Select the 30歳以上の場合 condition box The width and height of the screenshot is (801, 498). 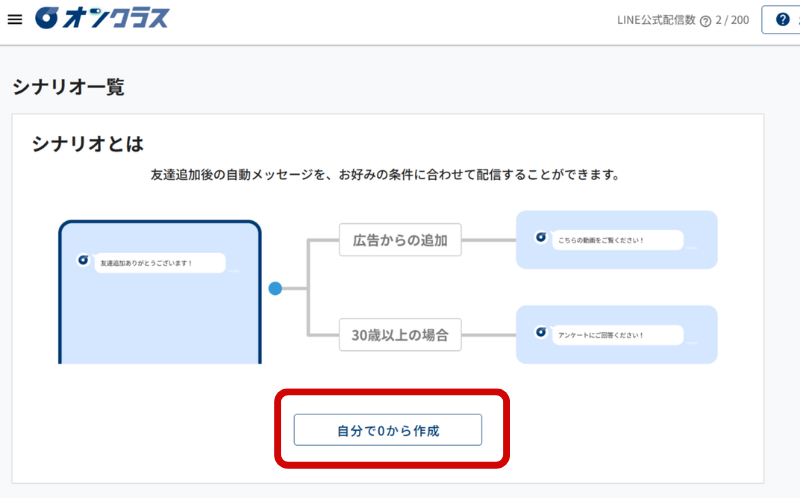click(x=400, y=334)
